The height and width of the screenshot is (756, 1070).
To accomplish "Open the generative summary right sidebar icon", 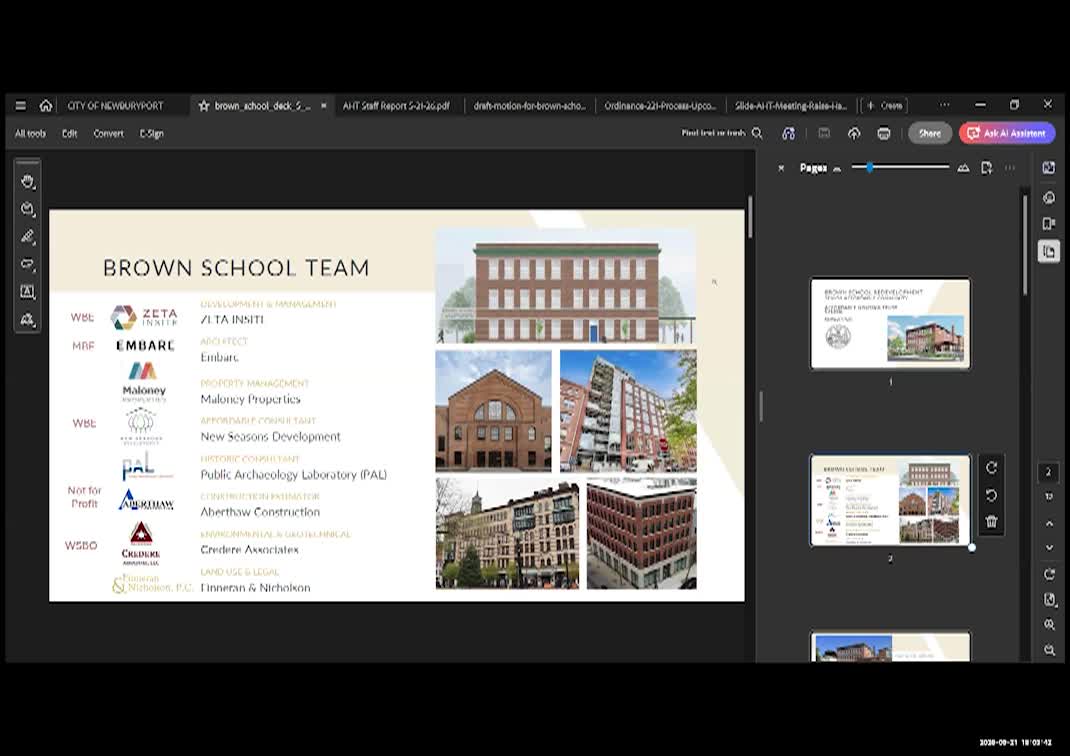I will pyautogui.click(x=1049, y=168).
